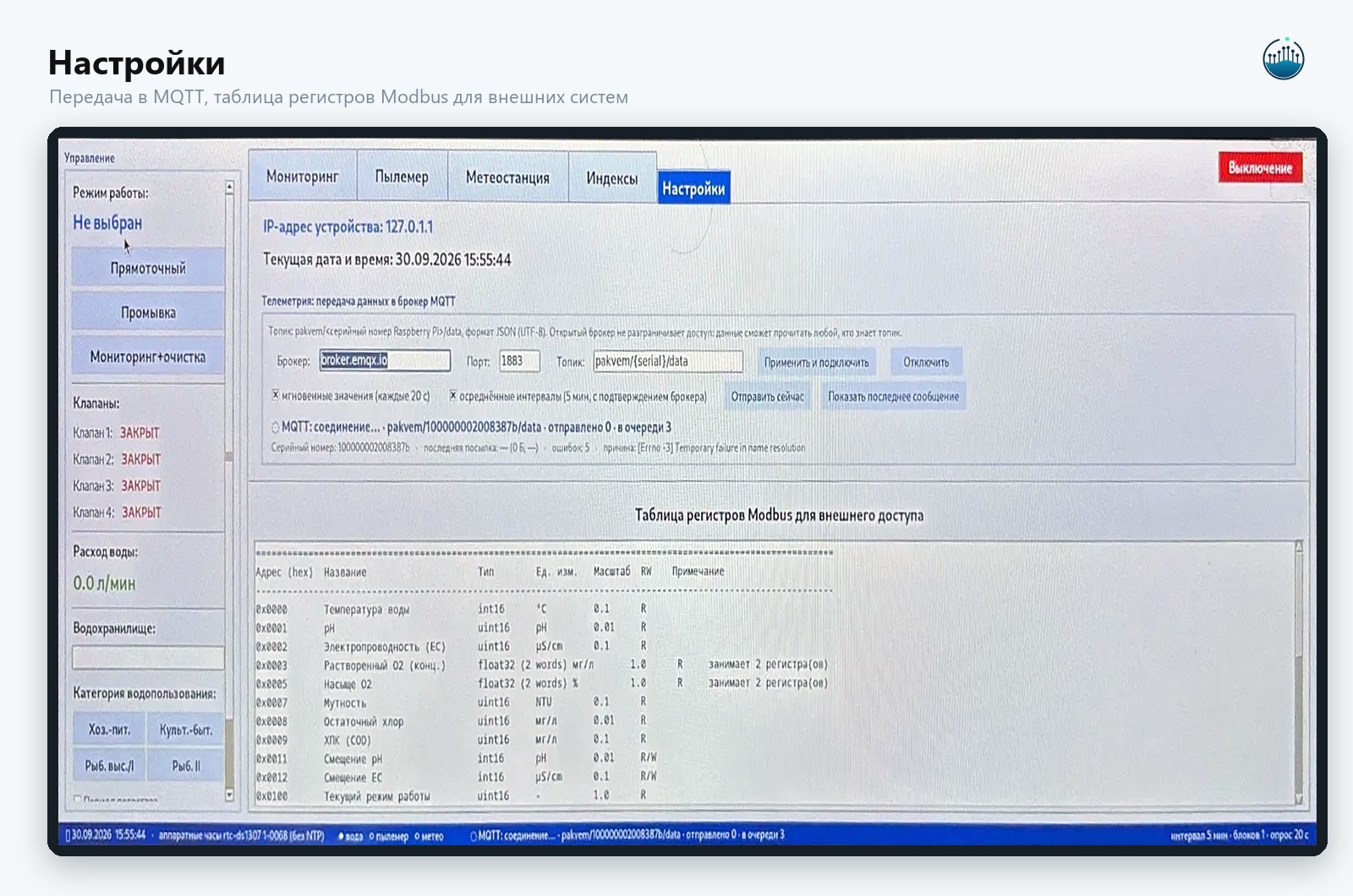Select the Индексы tab
This screenshot has height=896, width=1353.
pyautogui.click(x=612, y=178)
